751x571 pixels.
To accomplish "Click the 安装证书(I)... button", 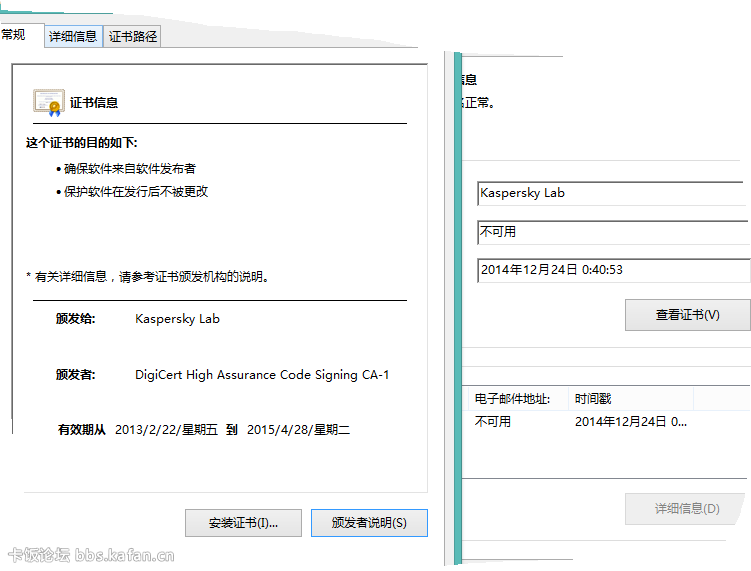I will pyautogui.click(x=243, y=523).
